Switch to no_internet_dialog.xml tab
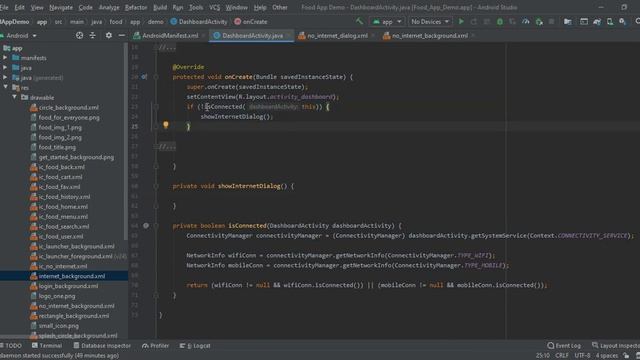 click(337, 36)
